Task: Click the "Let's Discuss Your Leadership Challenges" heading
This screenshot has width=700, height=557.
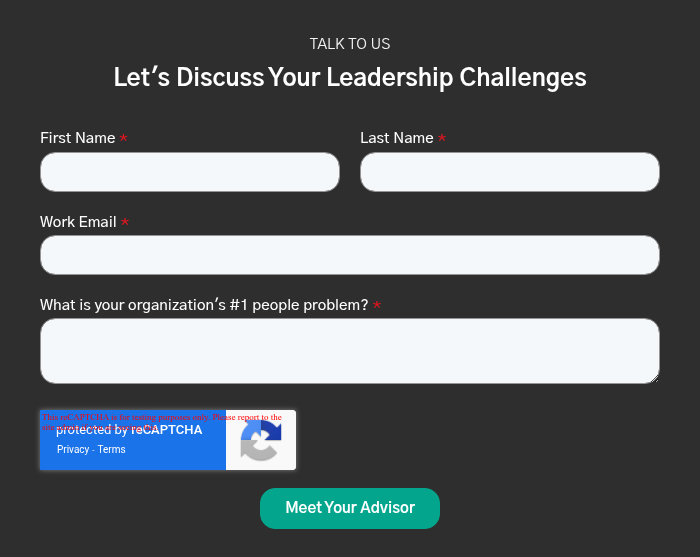Action: [x=350, y=78]
